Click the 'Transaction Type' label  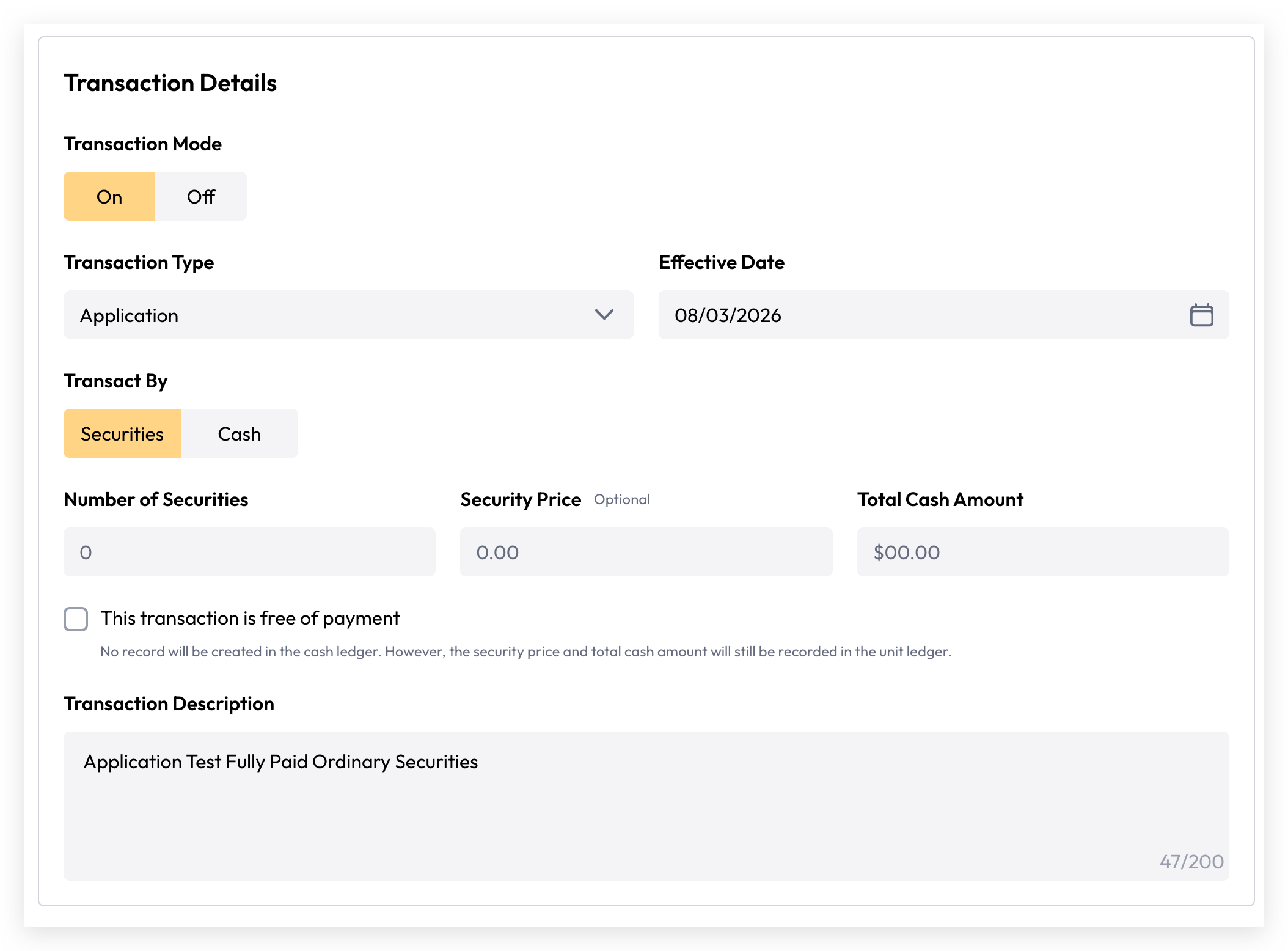coord(139,263)
